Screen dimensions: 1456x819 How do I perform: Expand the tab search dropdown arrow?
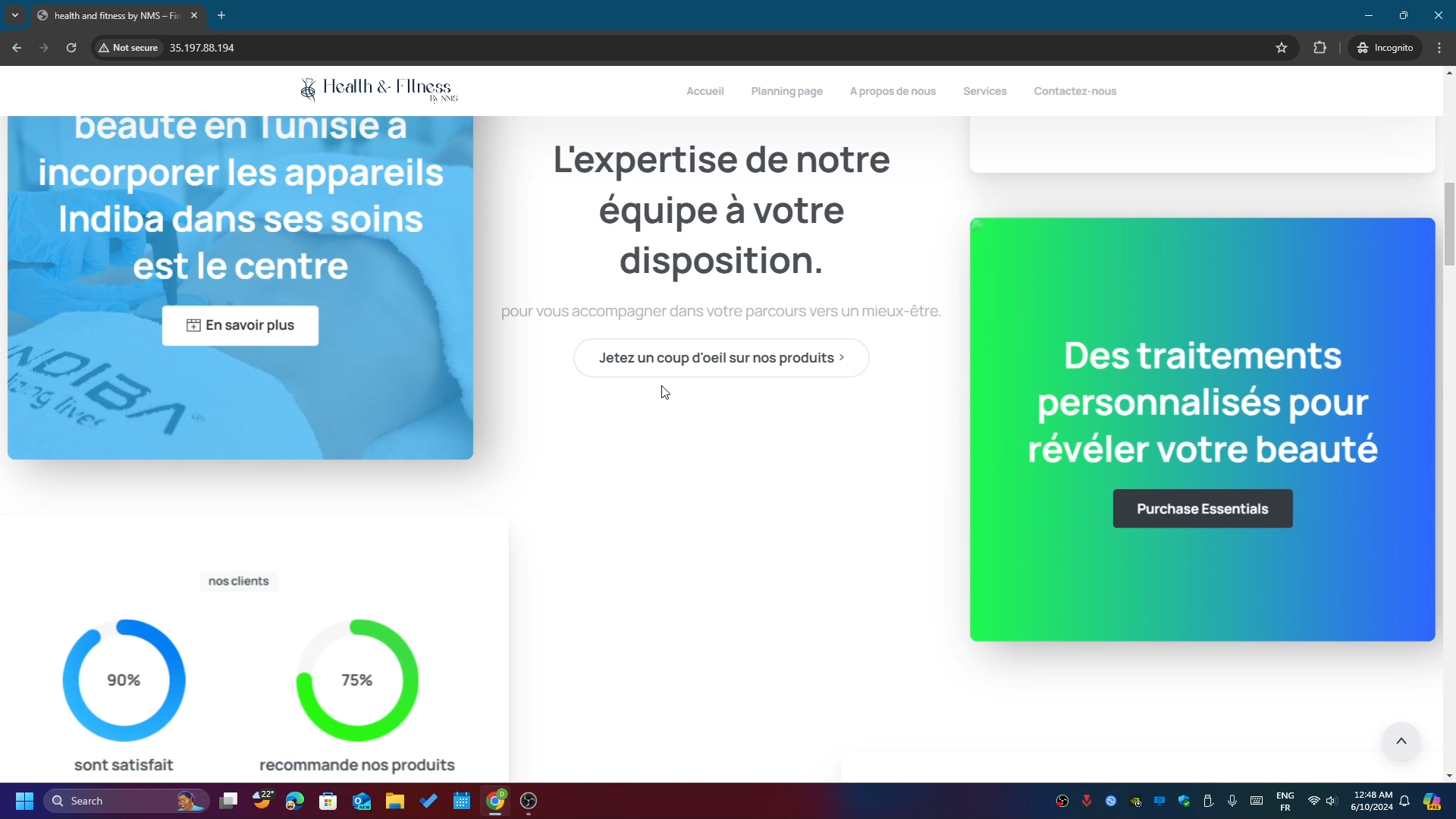15,15
